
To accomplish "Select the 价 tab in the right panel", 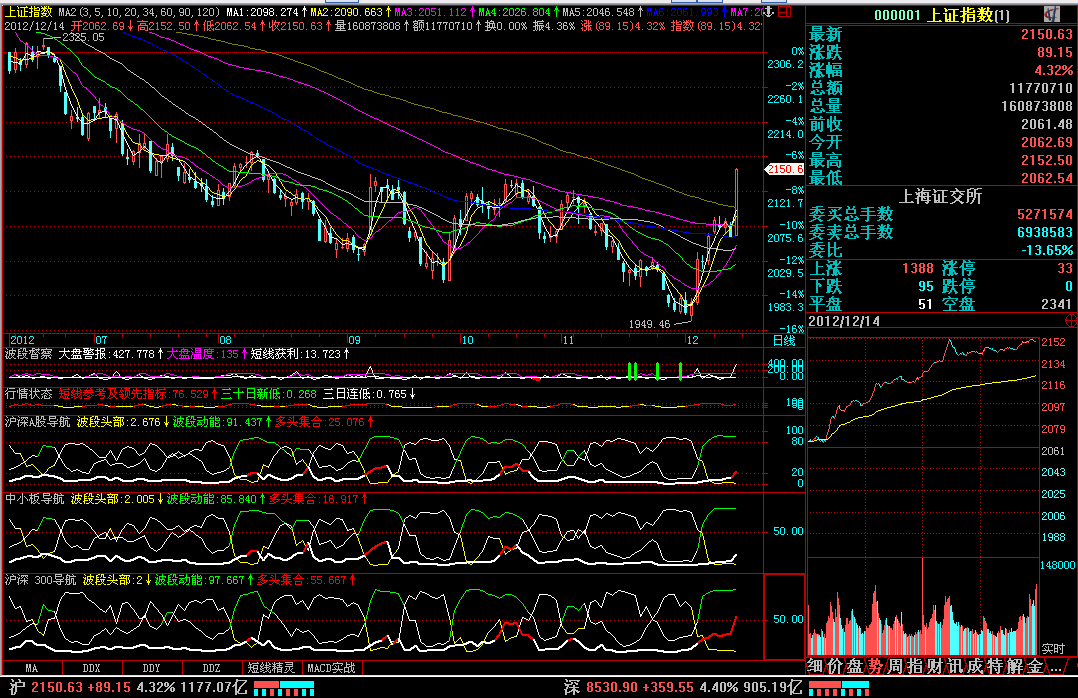I will (835, 666).
